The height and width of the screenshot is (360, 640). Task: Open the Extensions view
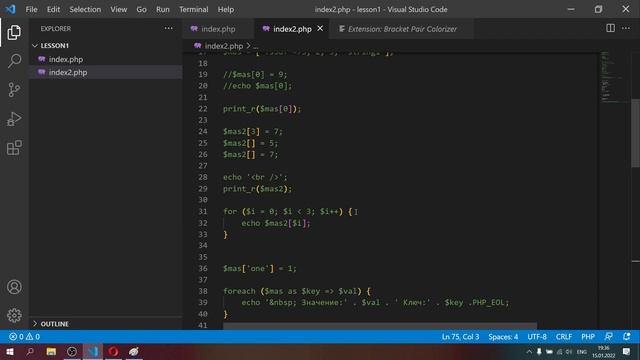(14, 147)
